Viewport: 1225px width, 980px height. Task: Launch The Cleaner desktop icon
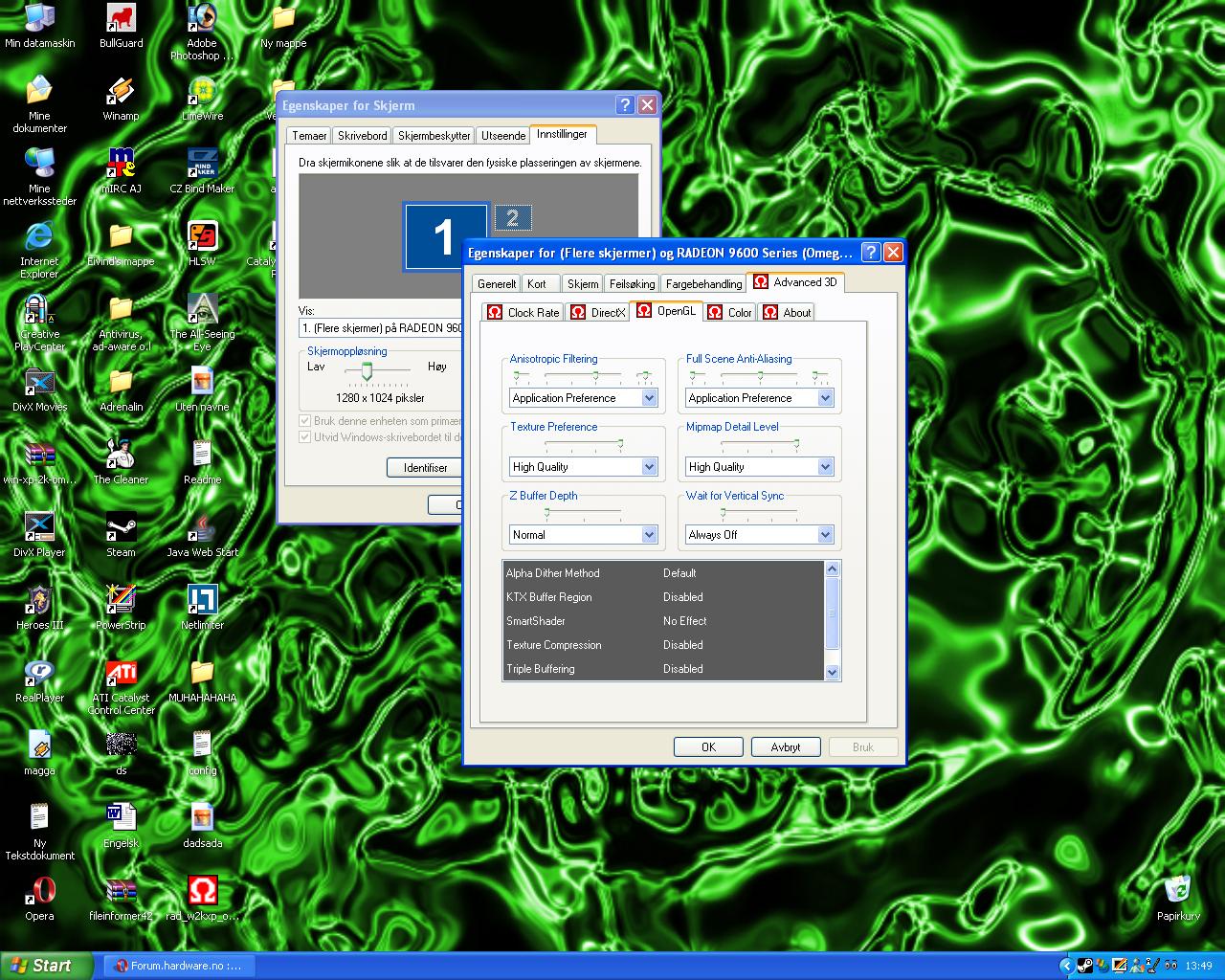(x=121, y=462)
